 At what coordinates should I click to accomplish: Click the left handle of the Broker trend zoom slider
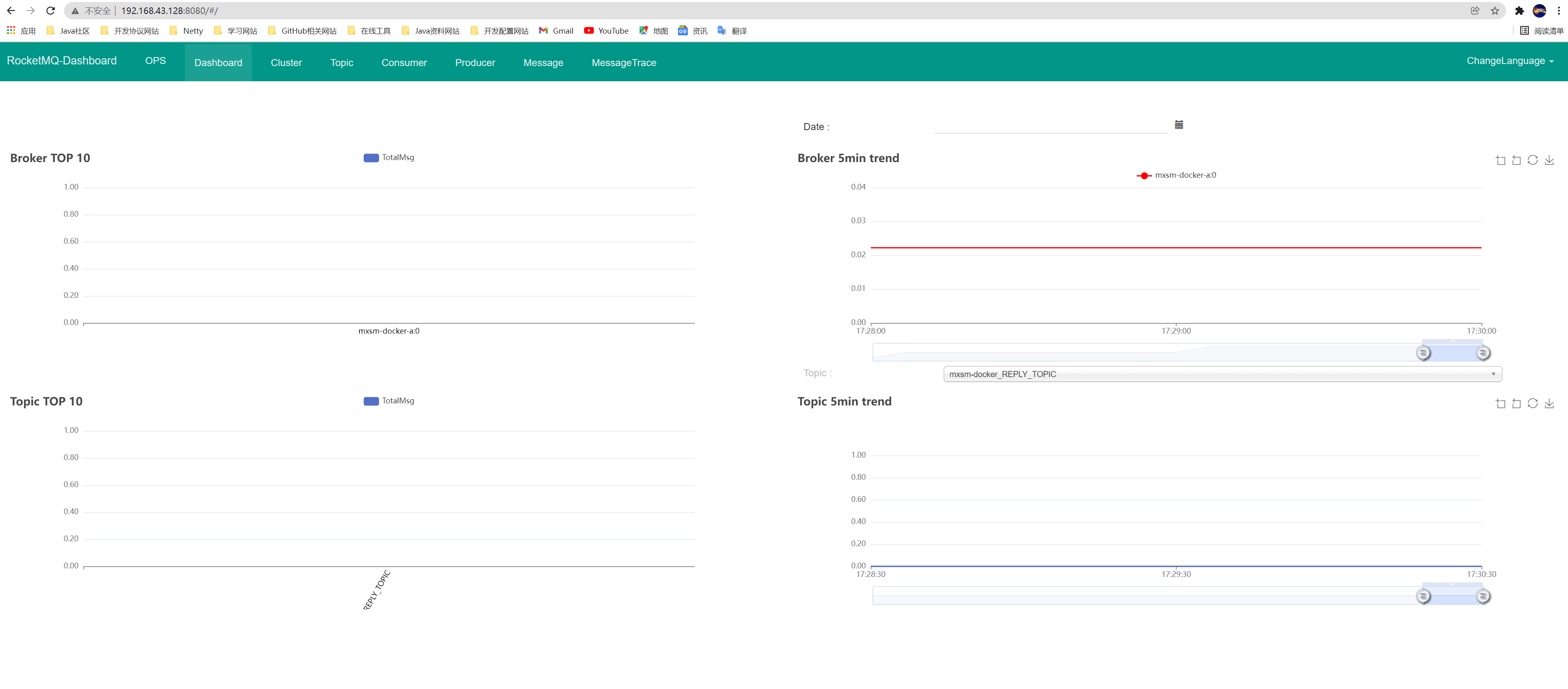(x=1422, y=353)
